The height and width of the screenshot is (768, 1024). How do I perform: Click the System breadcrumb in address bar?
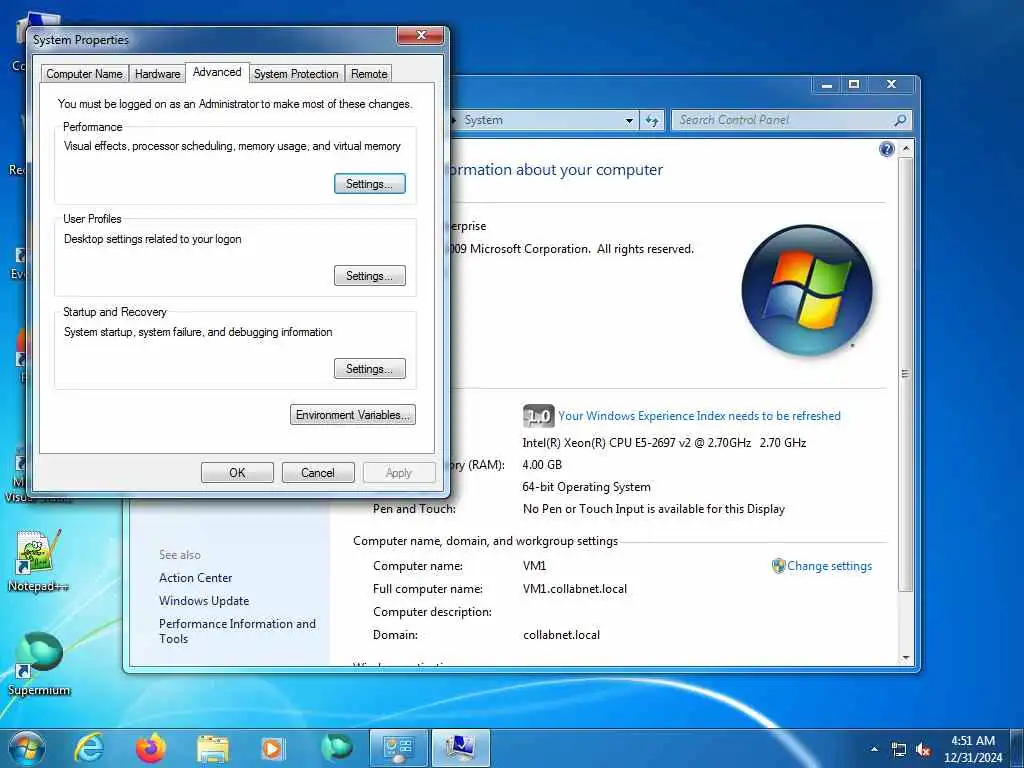[x=483, y=120]
